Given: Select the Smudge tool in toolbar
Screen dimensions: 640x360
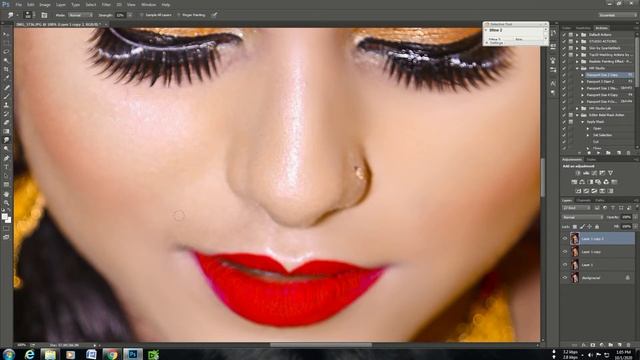Looking at the screenshot, I should click(6, 140).
